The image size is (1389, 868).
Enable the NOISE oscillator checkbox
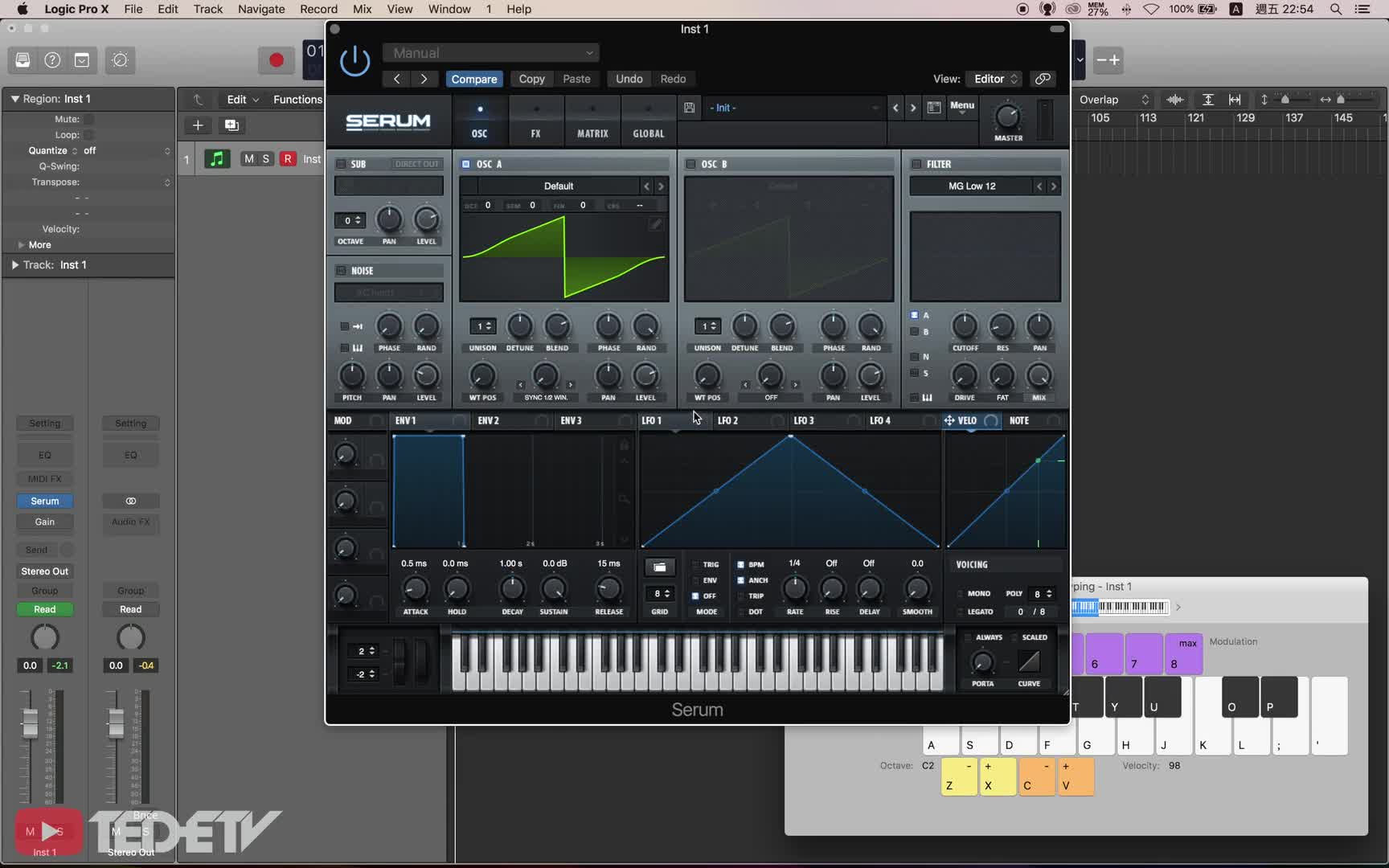[341, 271]
